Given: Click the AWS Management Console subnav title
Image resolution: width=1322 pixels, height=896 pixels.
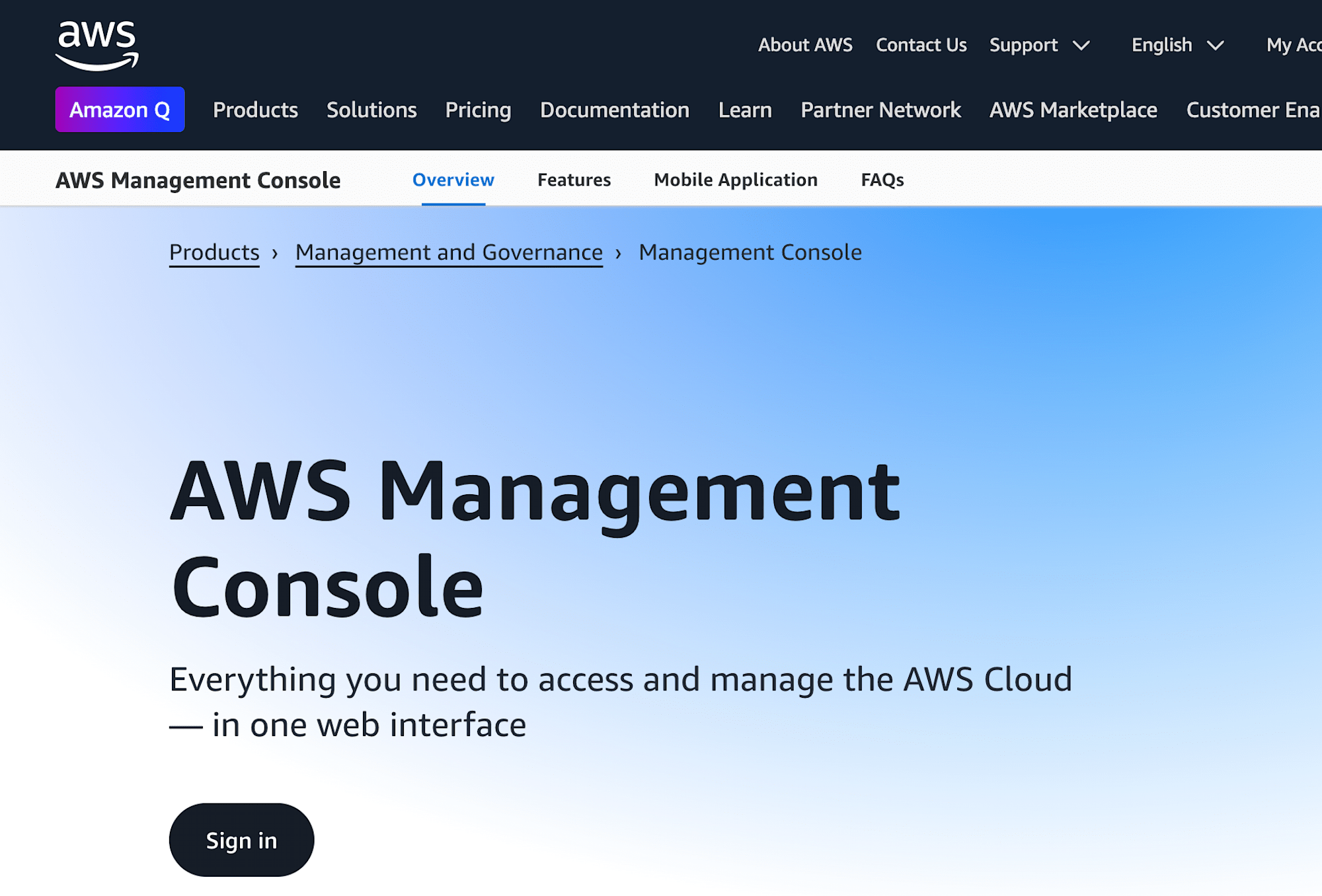Looking at the screenshot, I should [x=198, y=180].
